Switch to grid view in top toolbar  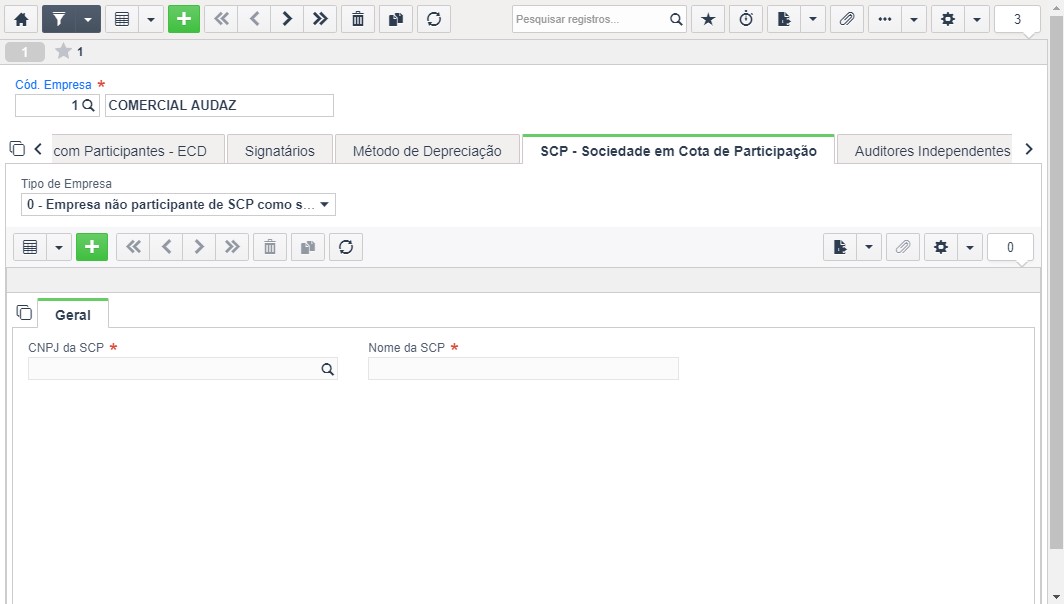click(121, 19)
